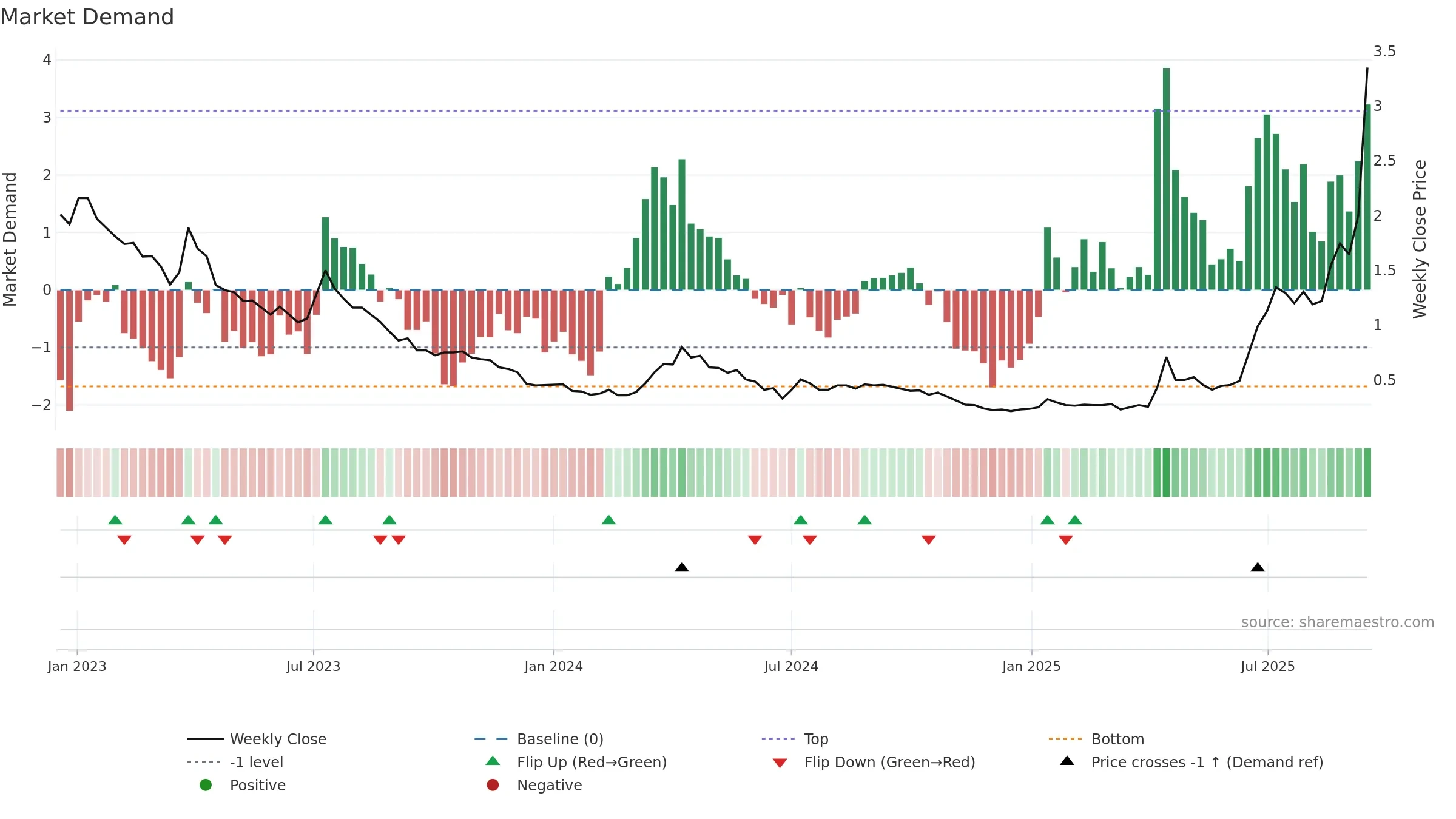Screen dimensions: 1456x819
Task: Select black price-cross marker near Jul 2025
Action: pos(1258,567)
